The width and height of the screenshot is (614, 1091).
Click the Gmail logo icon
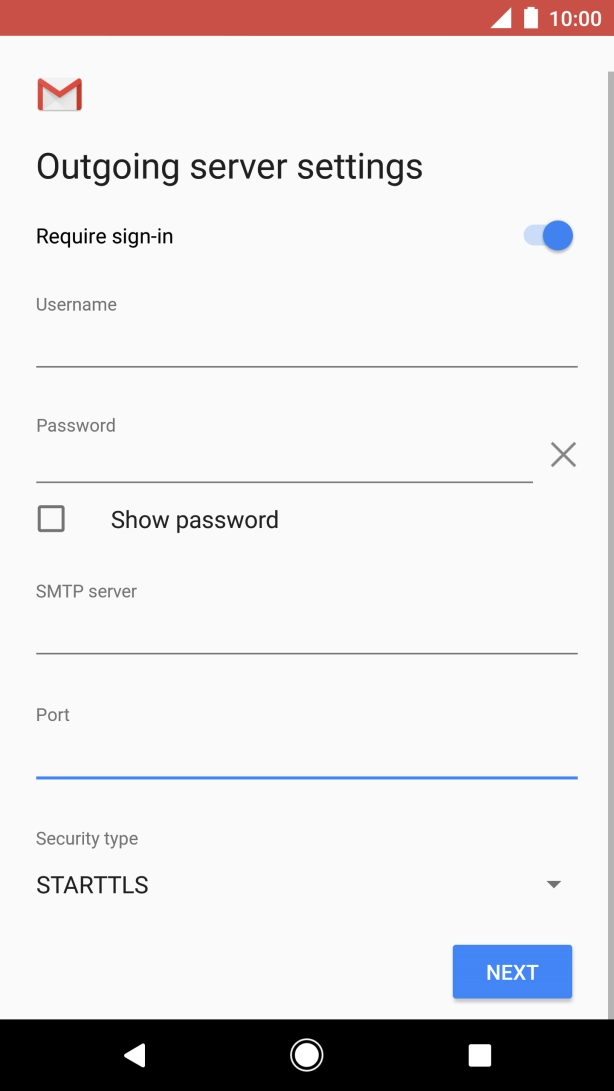(x=59, y=94)
